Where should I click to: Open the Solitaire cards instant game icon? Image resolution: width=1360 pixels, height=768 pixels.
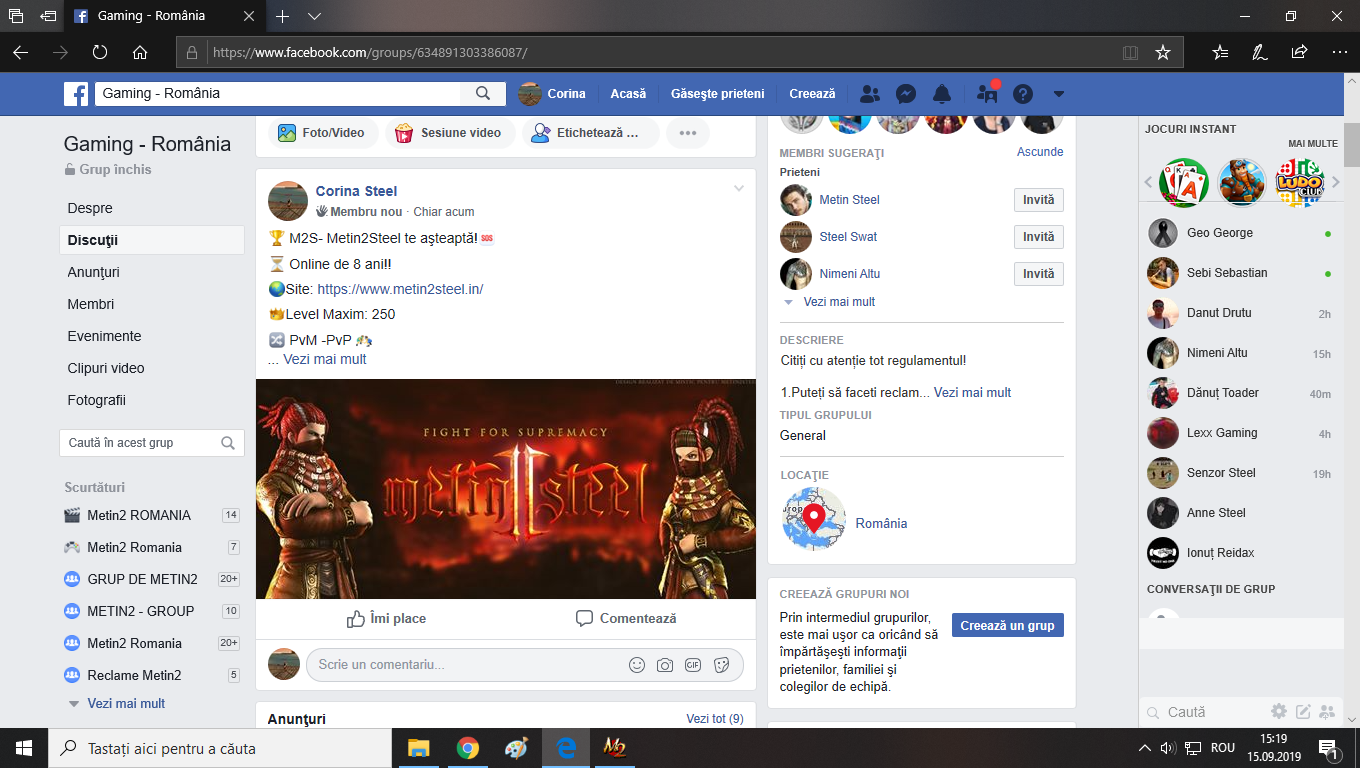point(1184,183)
